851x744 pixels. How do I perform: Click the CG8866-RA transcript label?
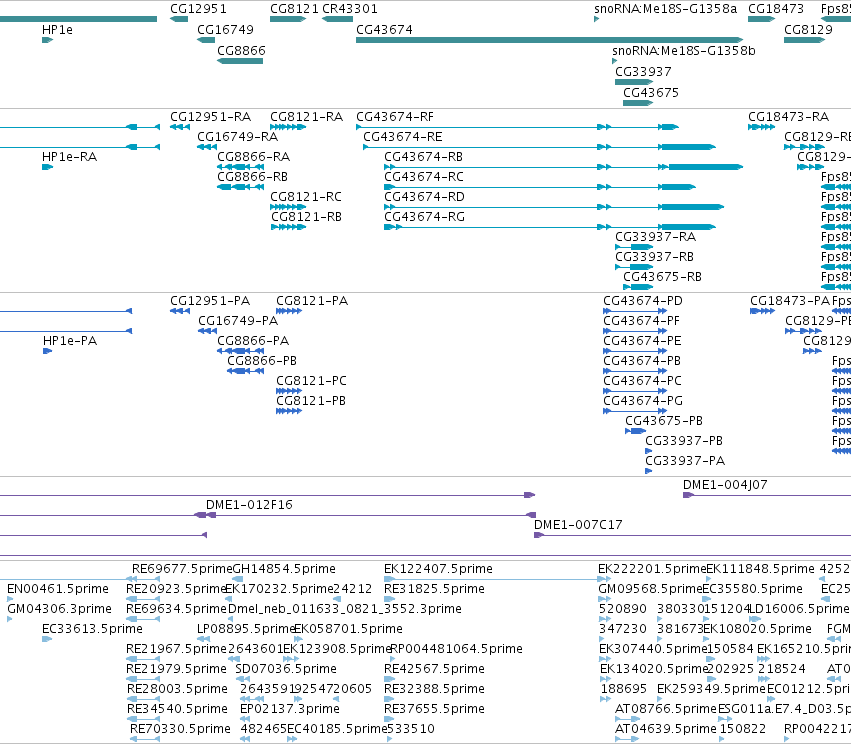[253, 157]
